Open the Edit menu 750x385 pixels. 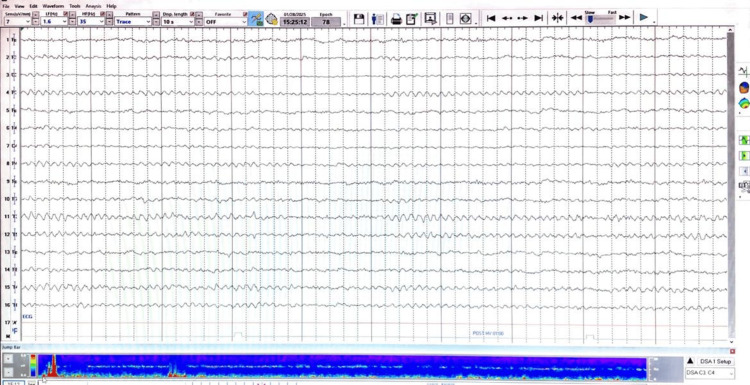[x=33, y=6]
